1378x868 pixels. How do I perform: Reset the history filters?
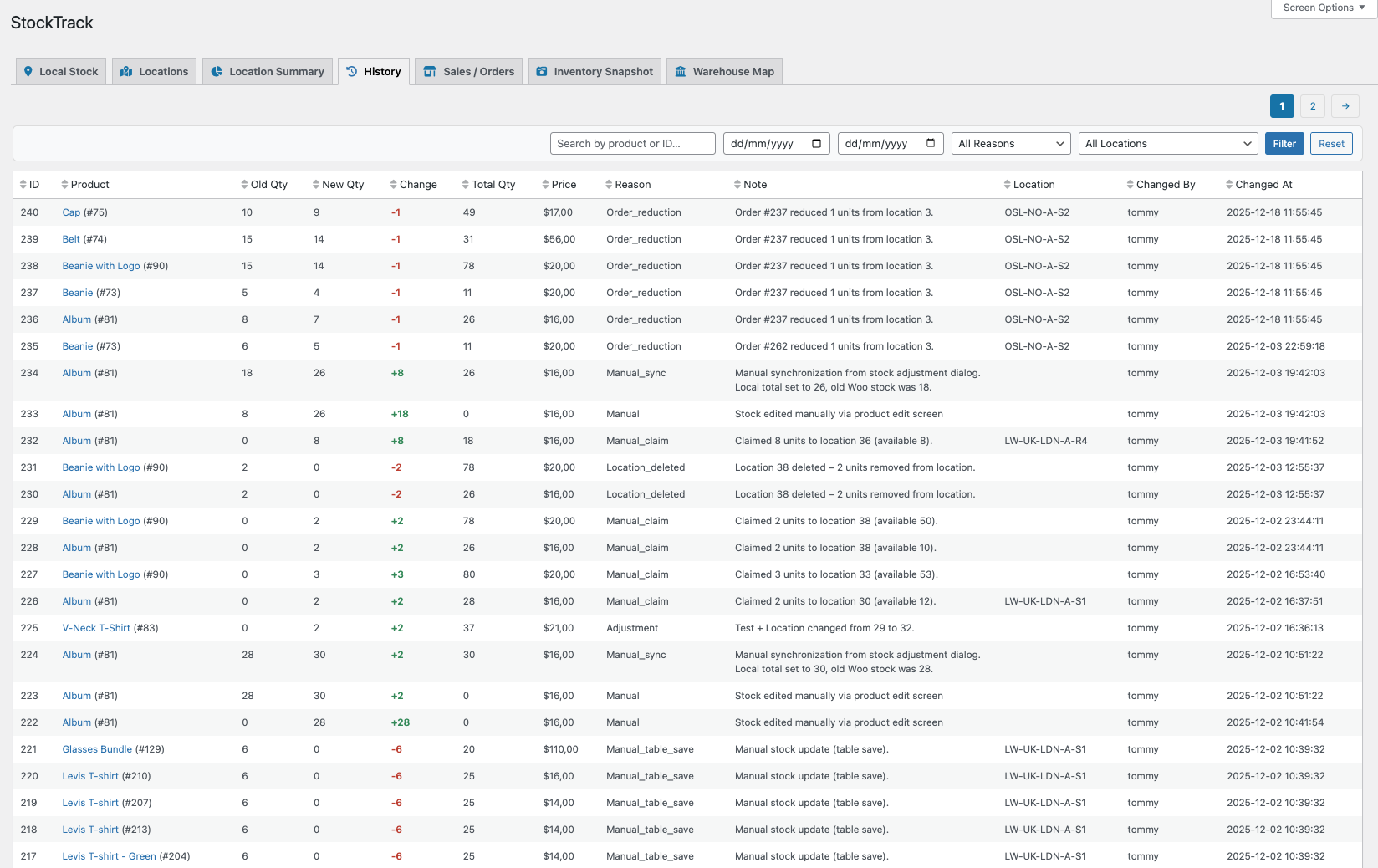tap(1331, 144)
